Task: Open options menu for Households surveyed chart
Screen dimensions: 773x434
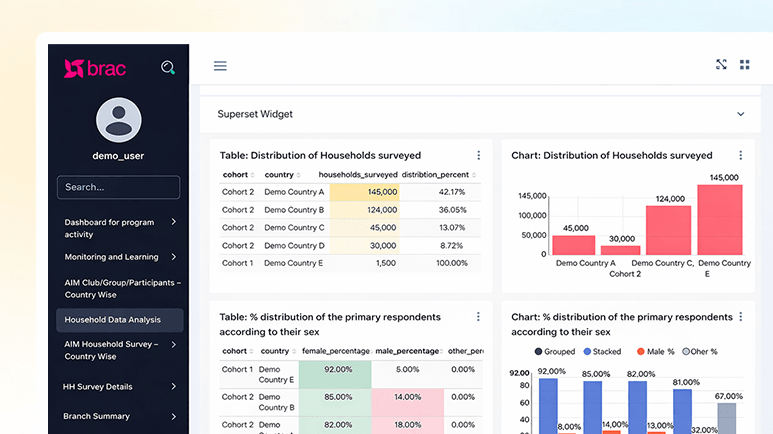Action: tap(740, 155)
